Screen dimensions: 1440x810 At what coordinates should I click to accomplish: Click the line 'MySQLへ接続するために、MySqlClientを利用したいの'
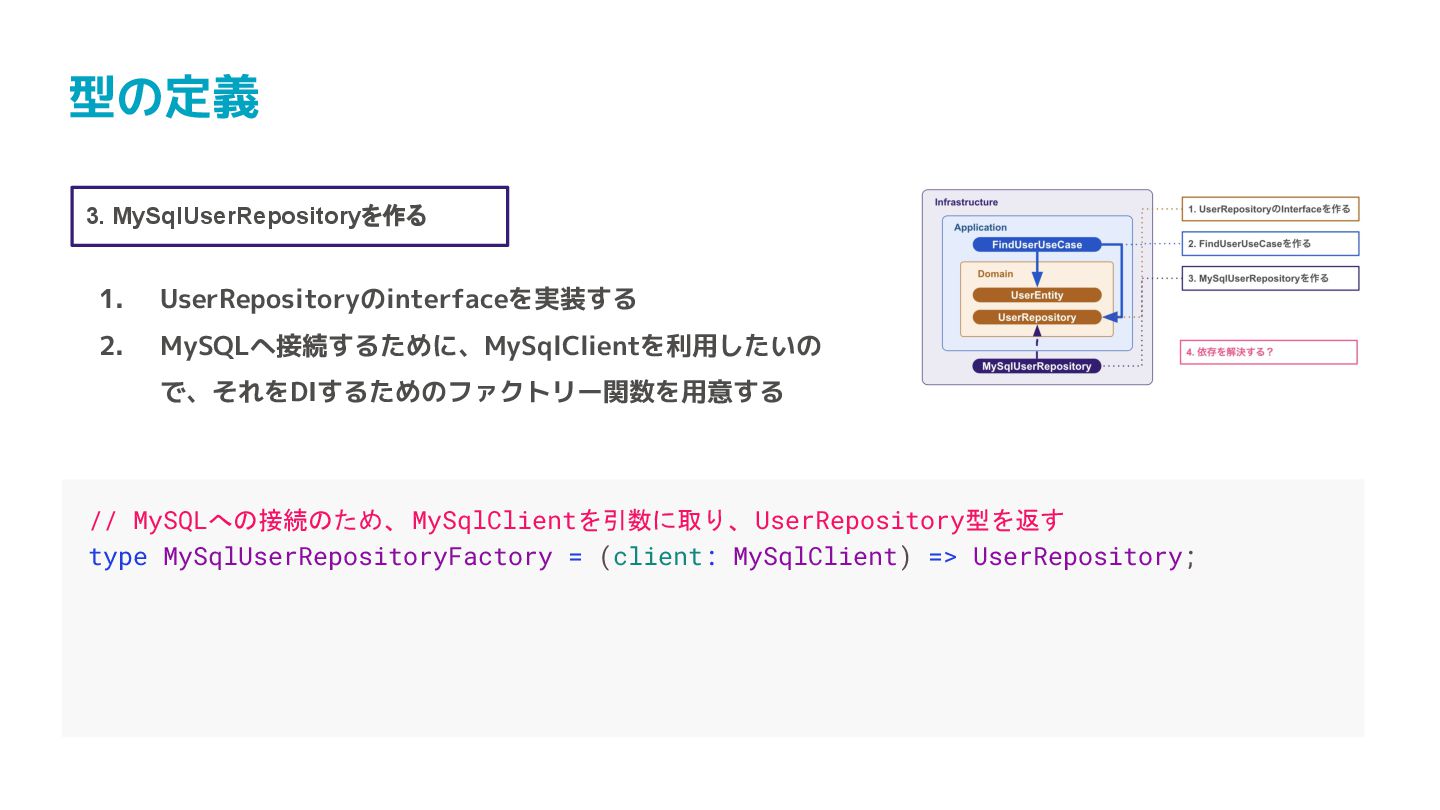coord(491,347)
